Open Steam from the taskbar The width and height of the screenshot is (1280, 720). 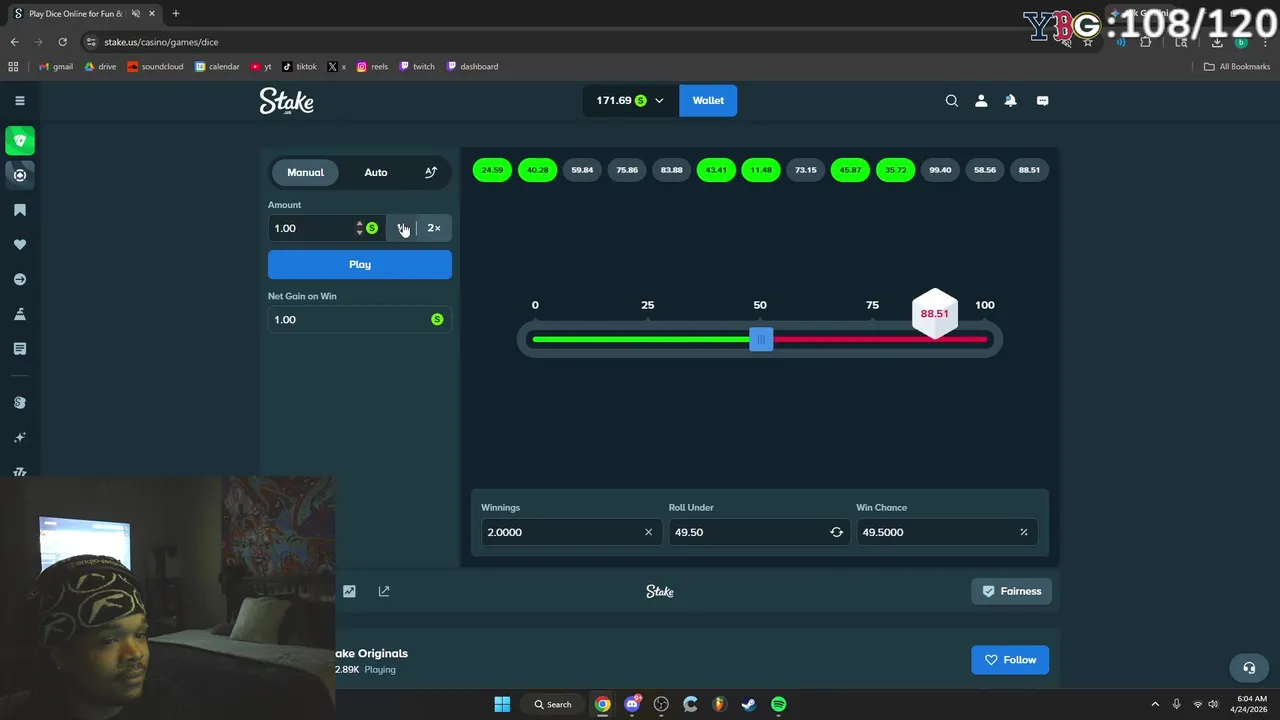748,704
